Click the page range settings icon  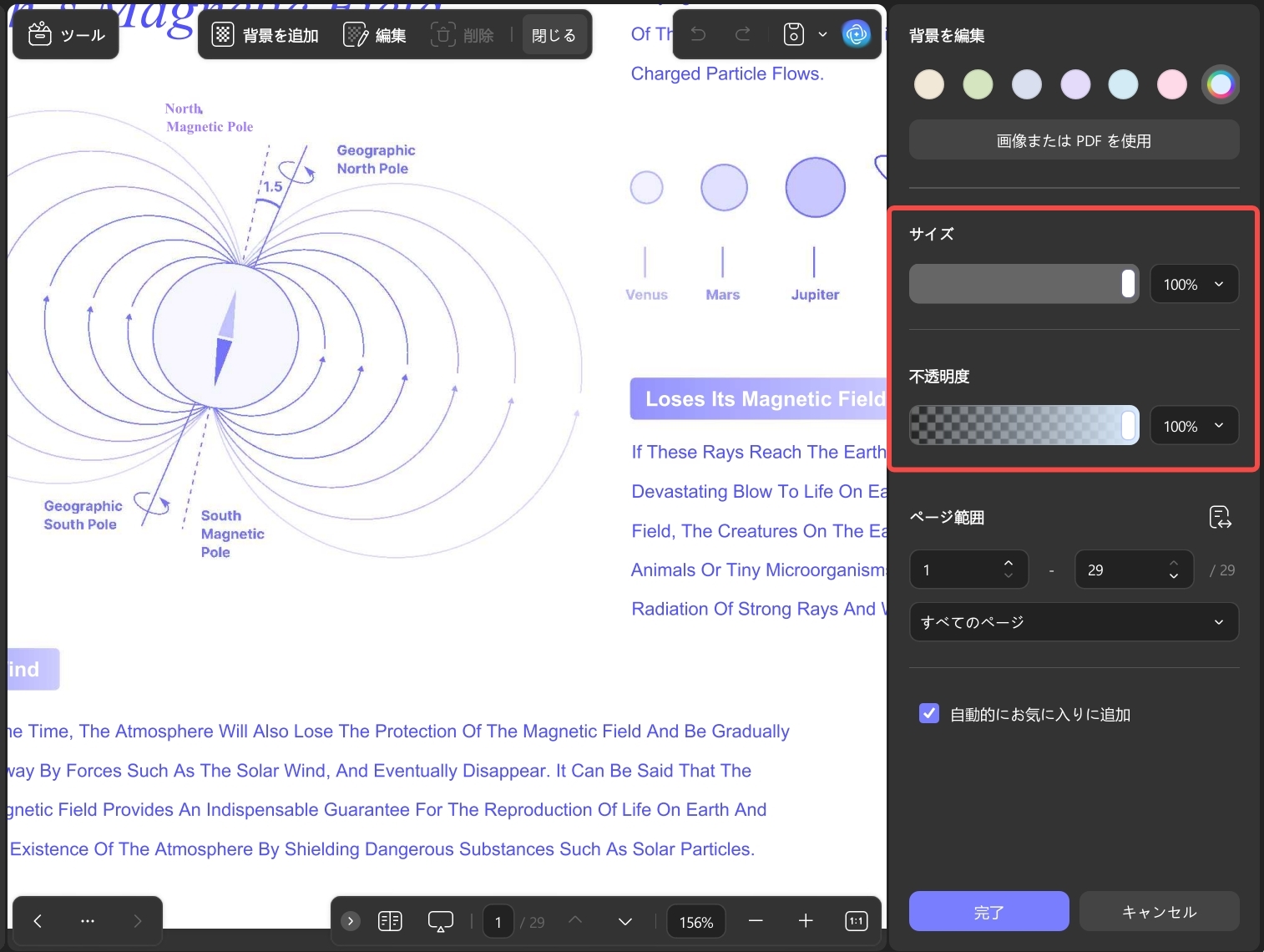click(x=1220, y=517)
